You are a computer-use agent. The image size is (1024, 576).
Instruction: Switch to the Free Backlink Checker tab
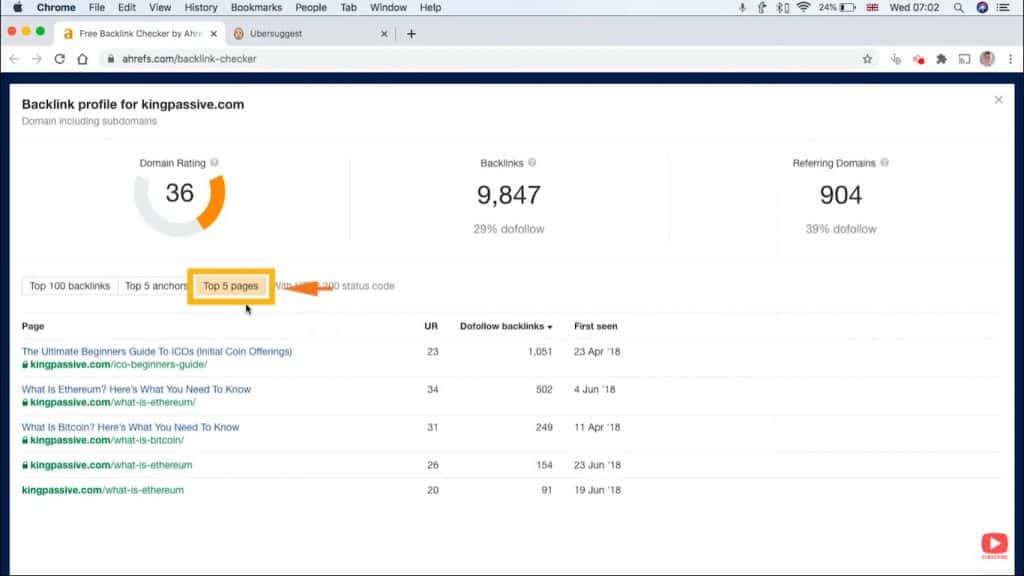tap(140, 33)
